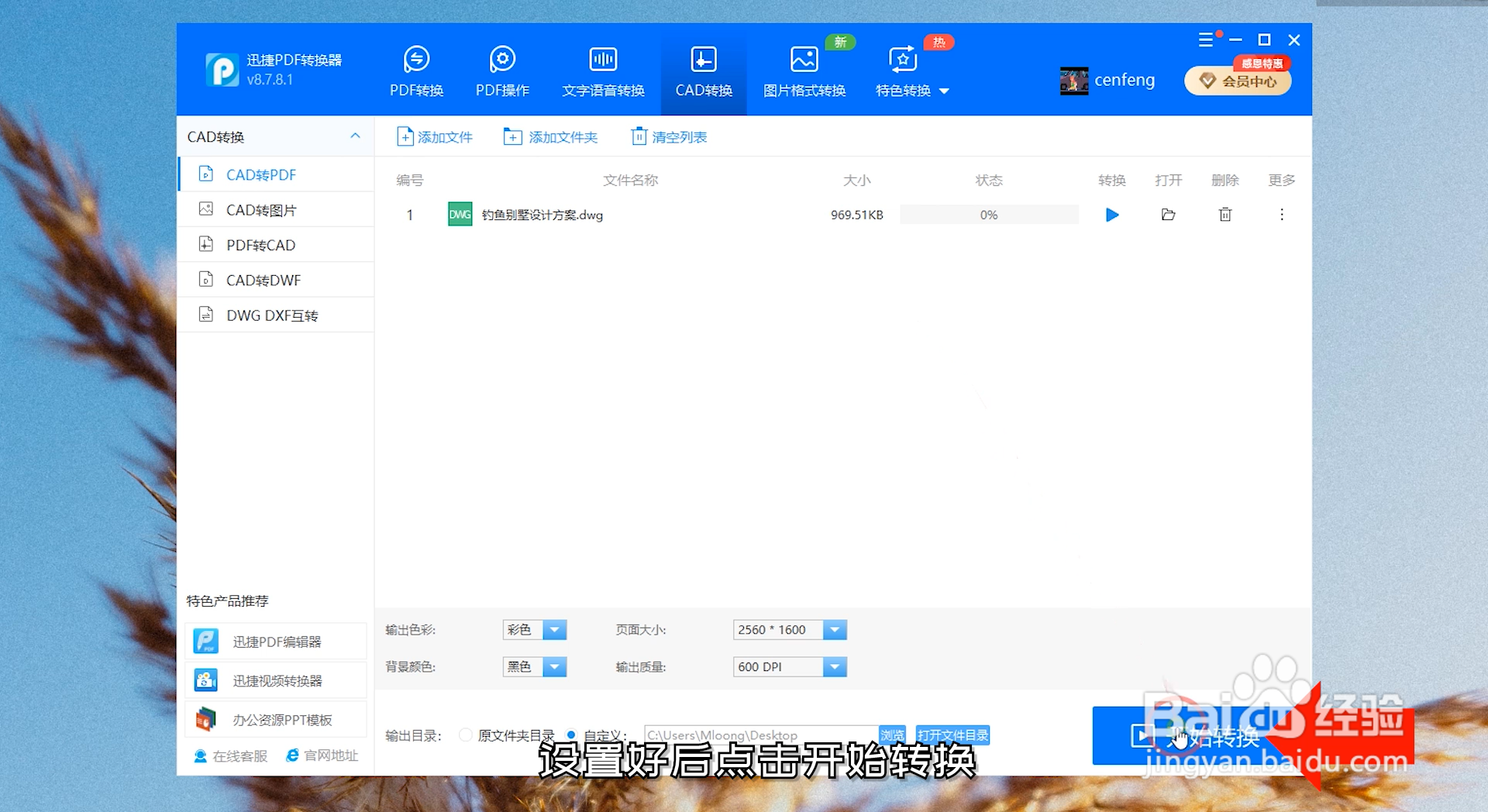
Task: Click 添加文件 to add a file
Action: click(x=434, y=137)
